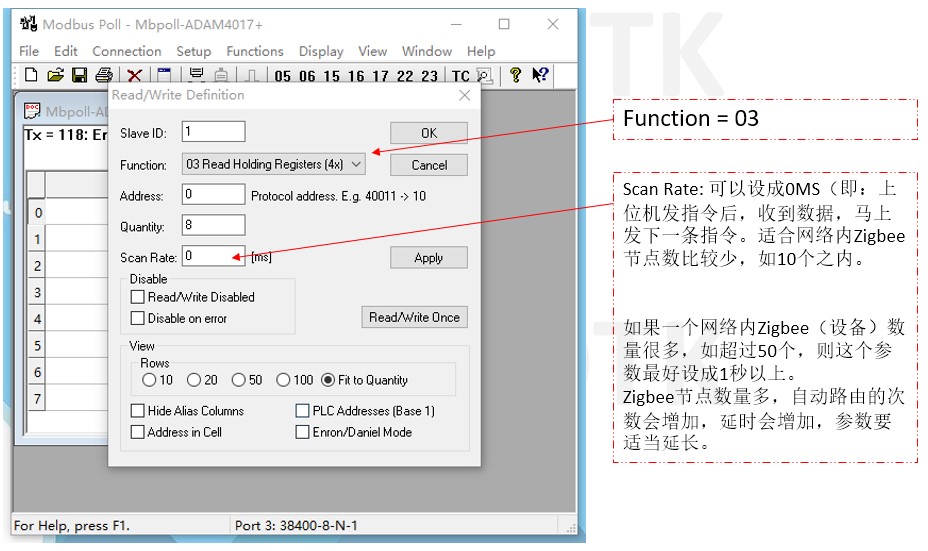Select Fit to Quantity radio button
This screenshot has width=928, height=551.
coord(328,380)
